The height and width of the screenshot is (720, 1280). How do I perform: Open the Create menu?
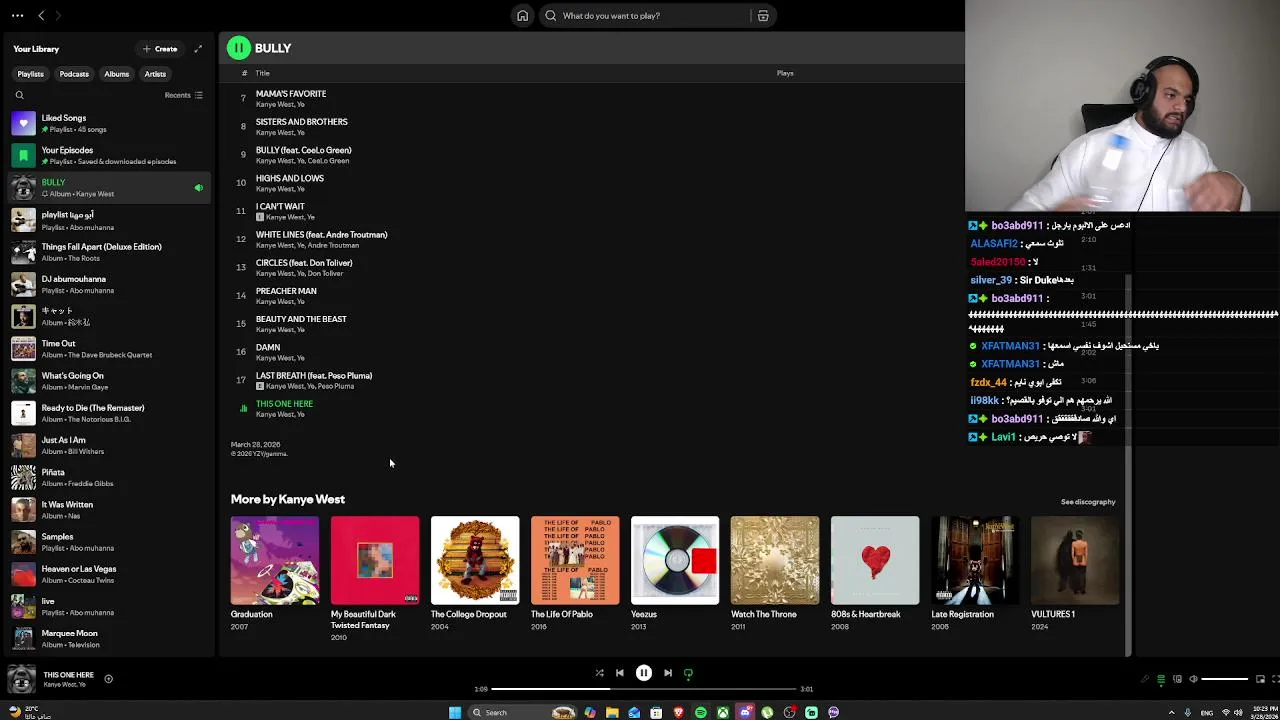tap(160, 49)
